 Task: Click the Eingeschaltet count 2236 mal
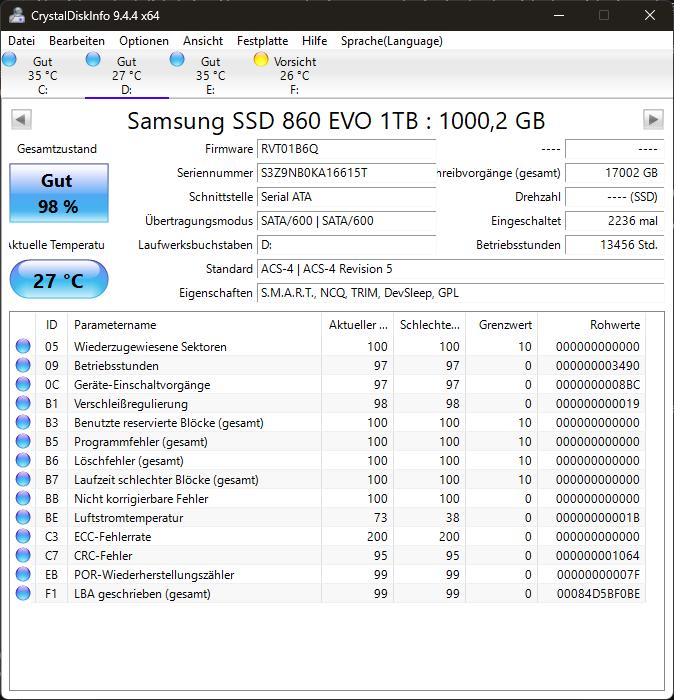tap(615, 221)
